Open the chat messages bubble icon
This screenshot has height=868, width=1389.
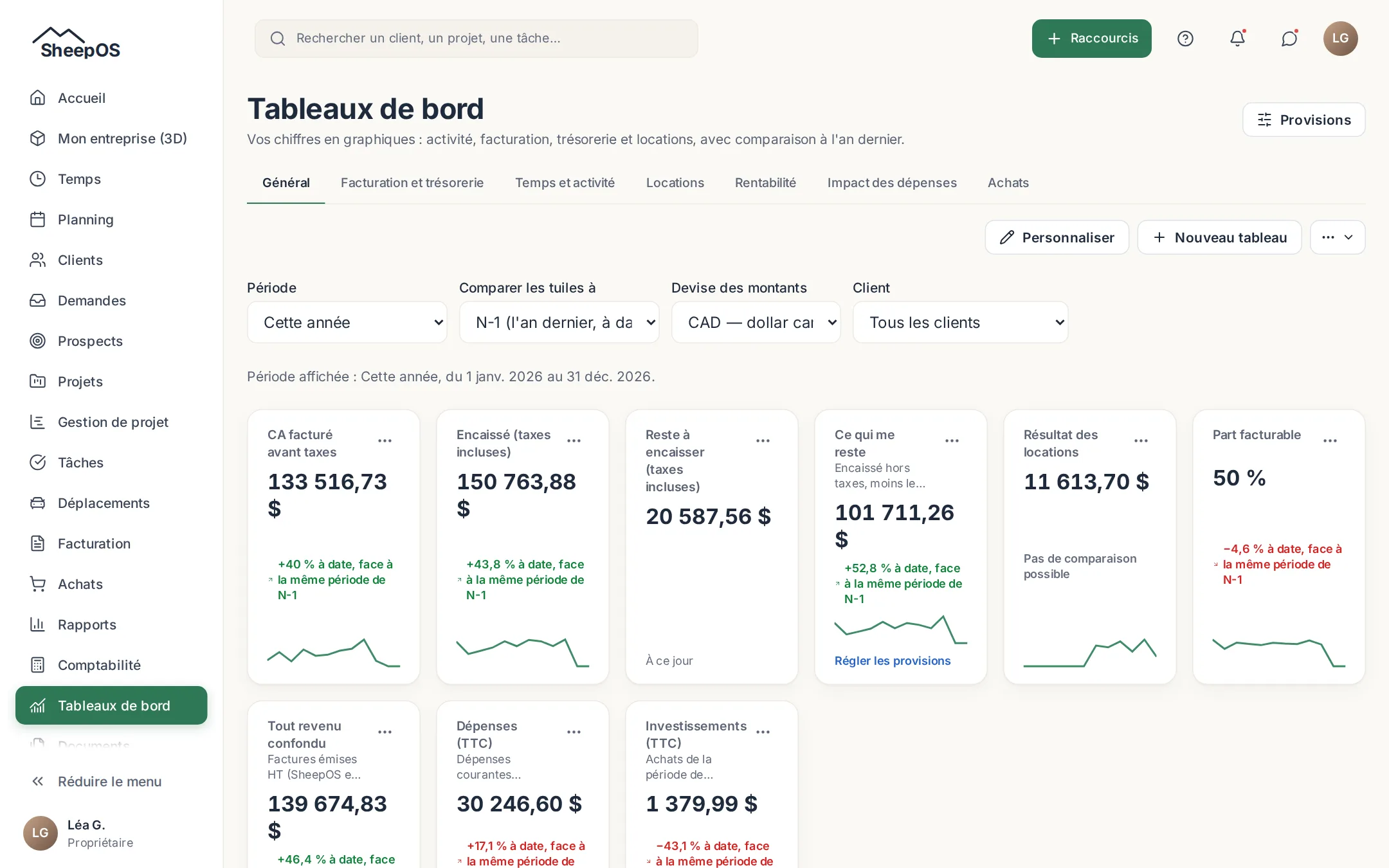[x=1289, y=39]
